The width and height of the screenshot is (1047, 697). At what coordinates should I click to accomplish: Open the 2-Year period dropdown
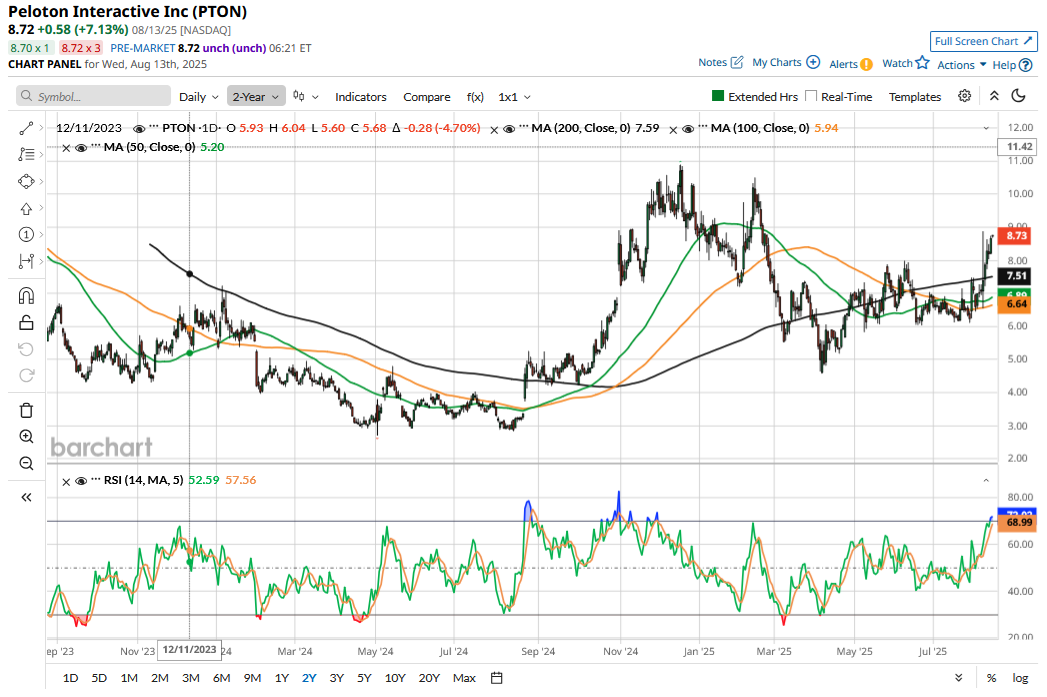pos(256,97)
